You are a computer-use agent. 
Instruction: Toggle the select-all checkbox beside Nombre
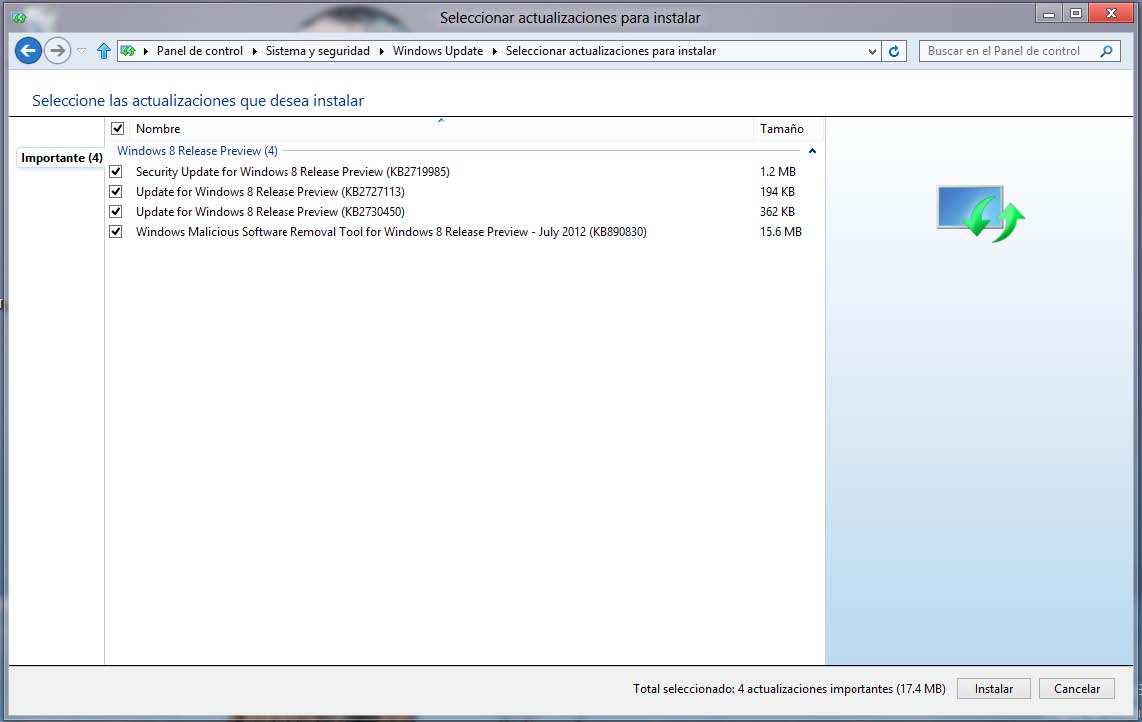[x=117, y=129]
